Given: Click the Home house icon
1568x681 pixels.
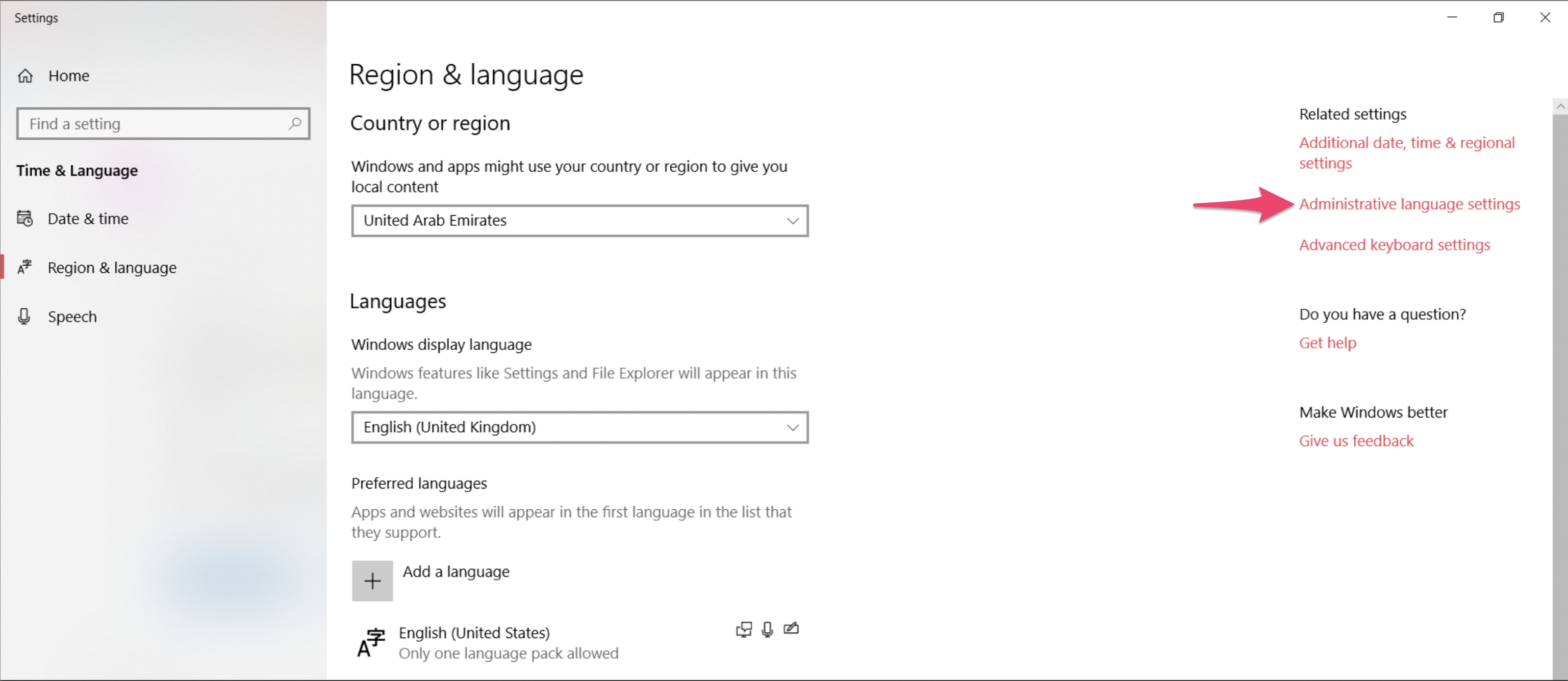Looking at the screenshot, I should 25,76.
